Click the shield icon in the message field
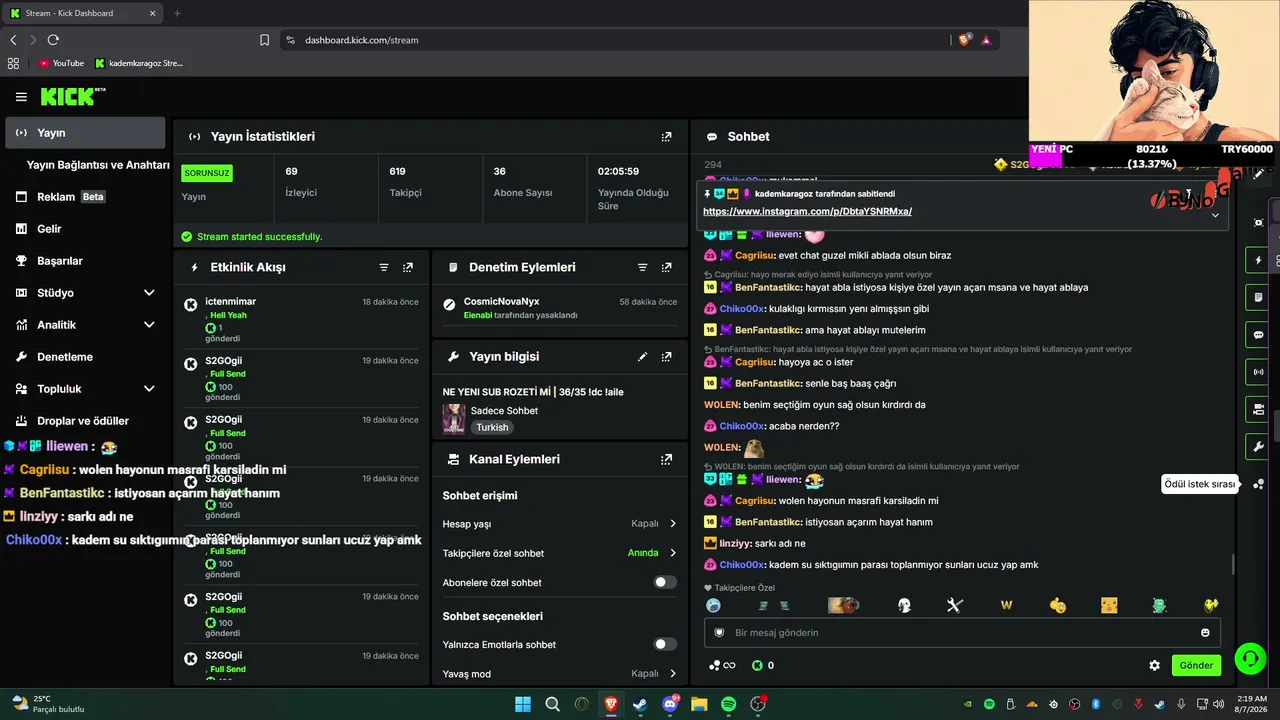 pos(719,633)
